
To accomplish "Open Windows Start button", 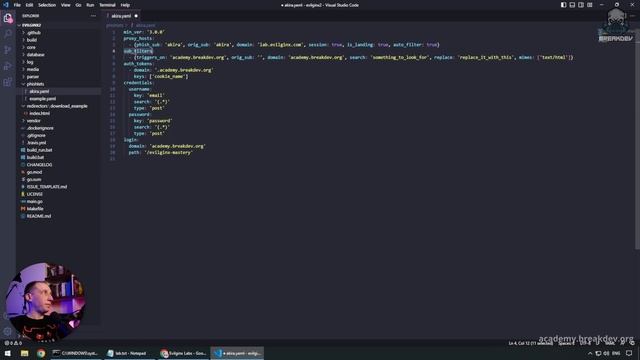I will [8, 353].
